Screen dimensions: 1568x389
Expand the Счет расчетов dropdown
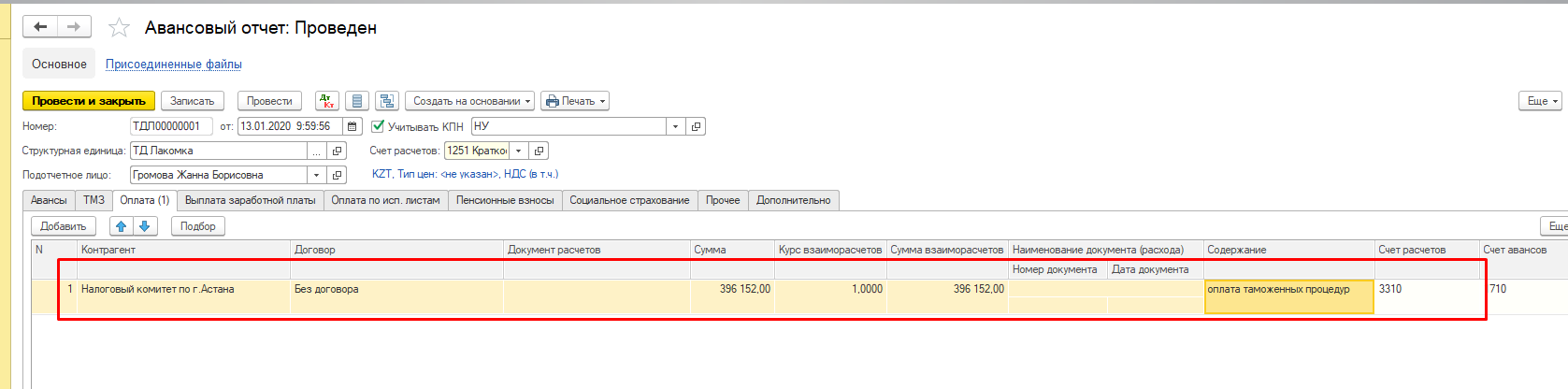tap(518, 151)
